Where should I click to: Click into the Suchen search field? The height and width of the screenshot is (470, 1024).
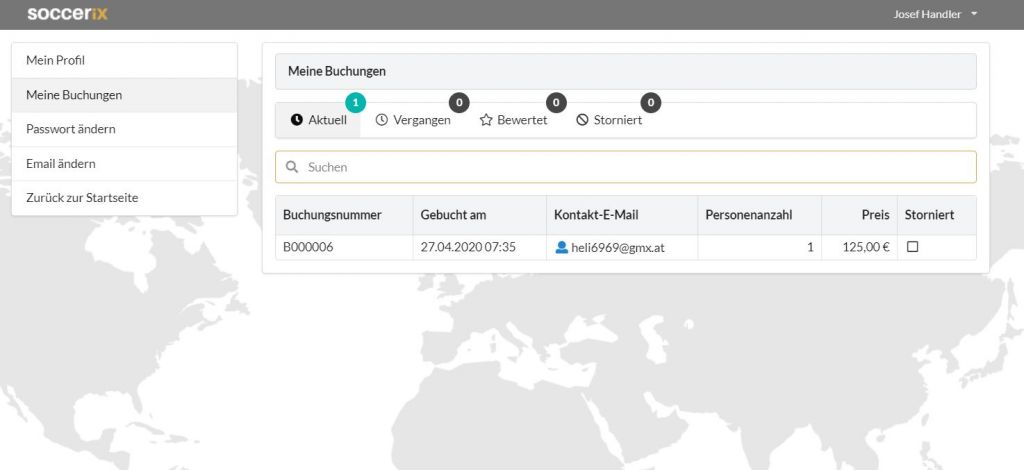click(626, 167)
